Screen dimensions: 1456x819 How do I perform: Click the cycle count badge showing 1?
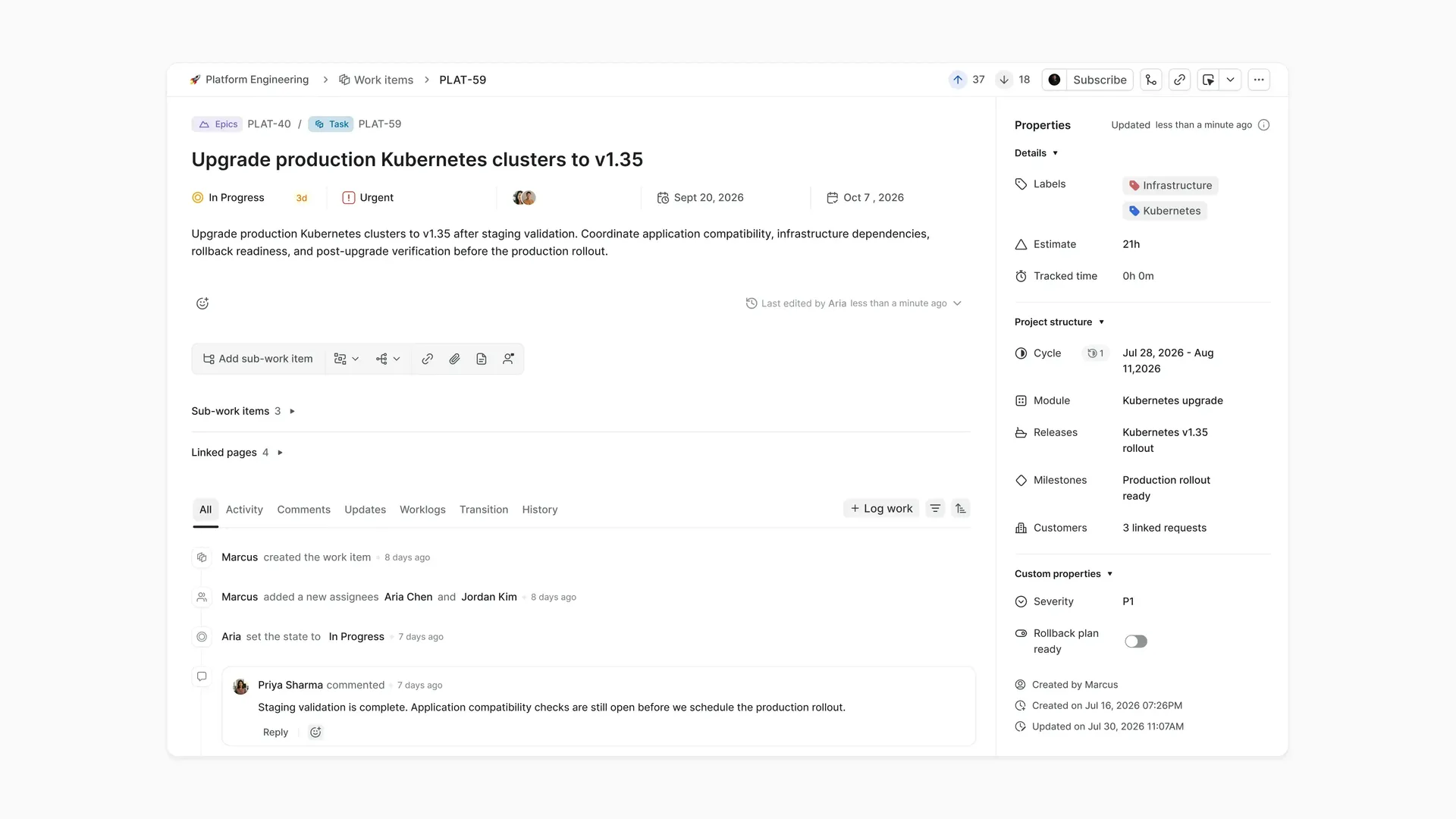pos(1095,353)
